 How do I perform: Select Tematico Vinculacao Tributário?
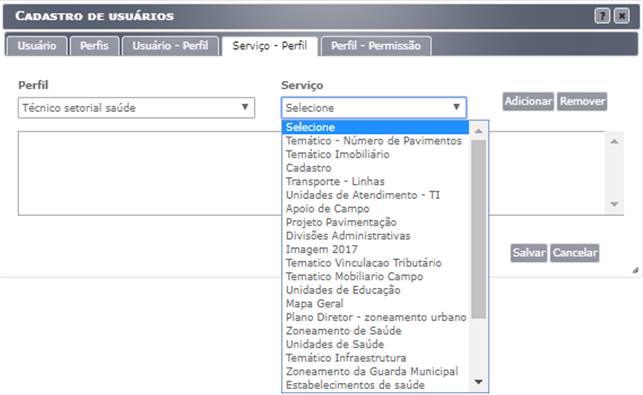(x=375, y=263)
